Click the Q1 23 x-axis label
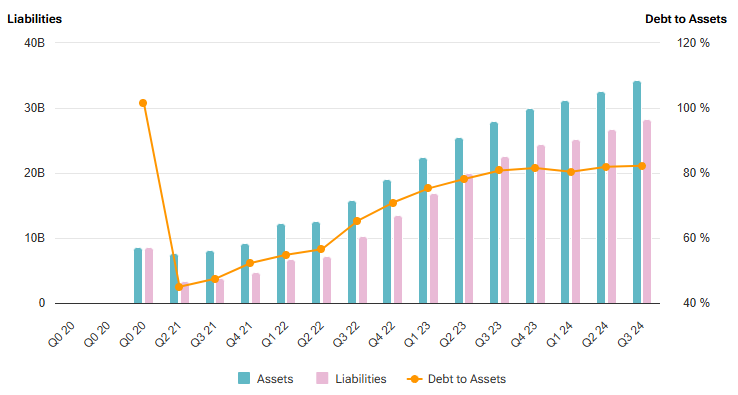 point(417,335)
